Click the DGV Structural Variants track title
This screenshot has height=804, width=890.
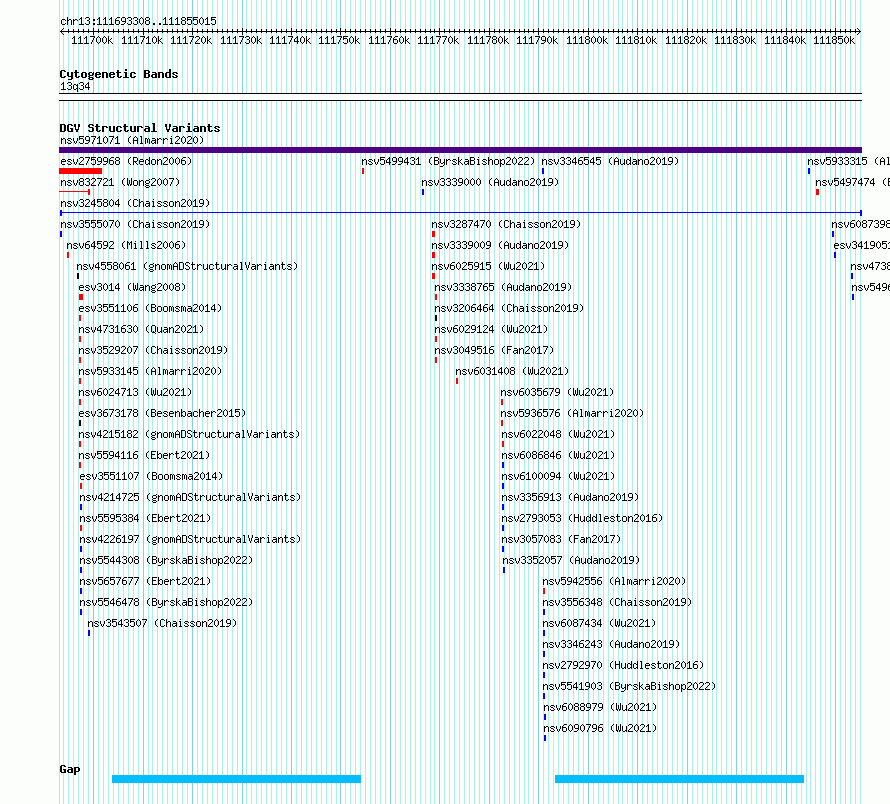(140, 128)
